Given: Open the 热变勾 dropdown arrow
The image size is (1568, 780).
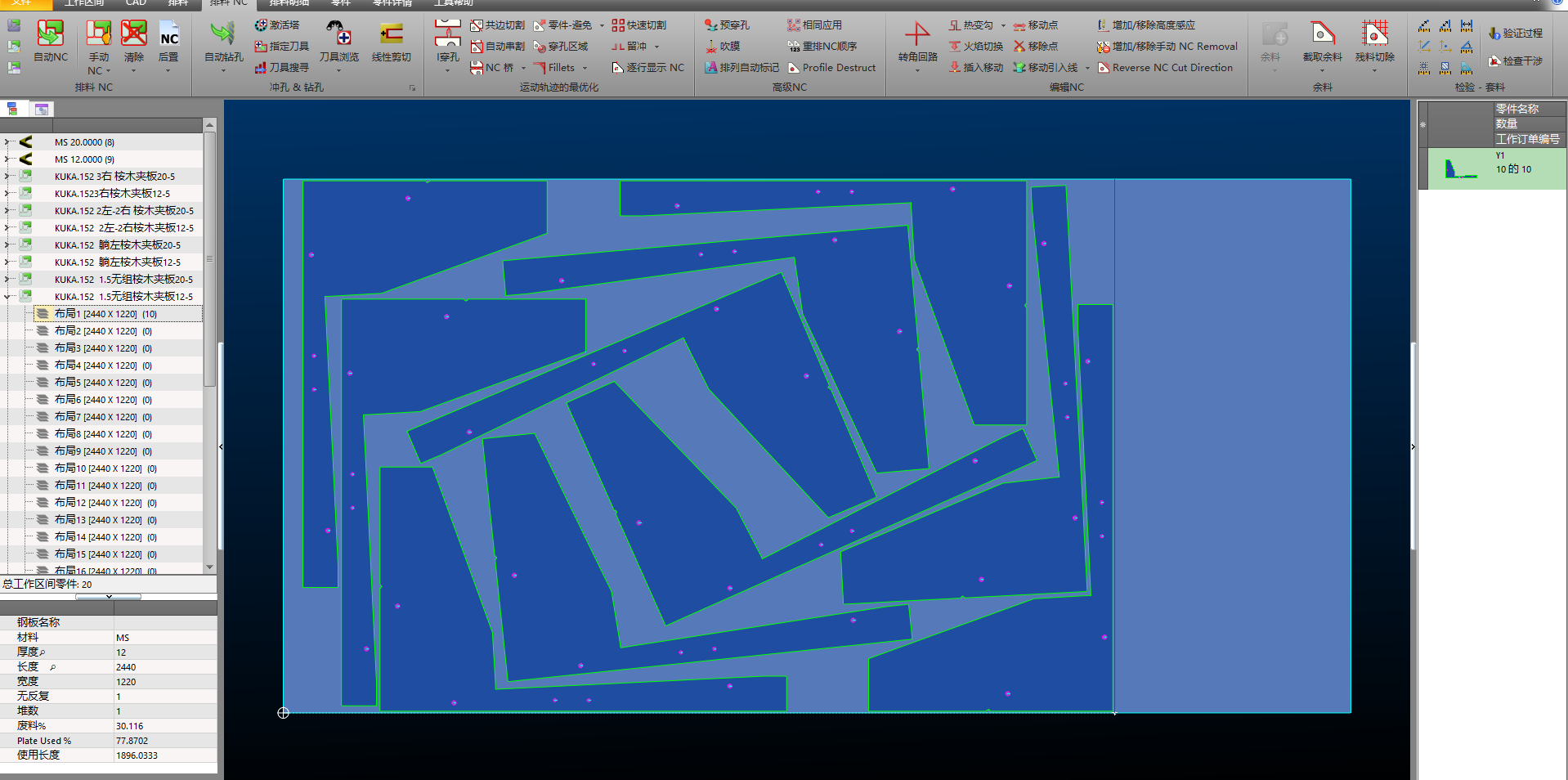Looking at the screenshot, I should pyautogui.click(x=1003, y=25).
